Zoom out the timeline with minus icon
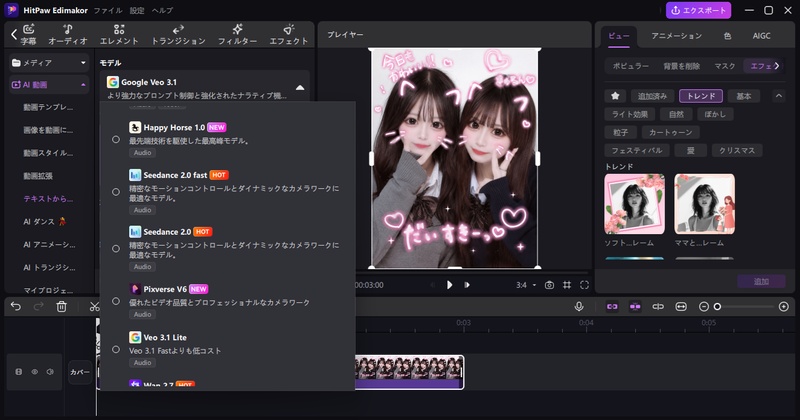The width and height of the screenshot is (800, 420). tap(704, 307)
